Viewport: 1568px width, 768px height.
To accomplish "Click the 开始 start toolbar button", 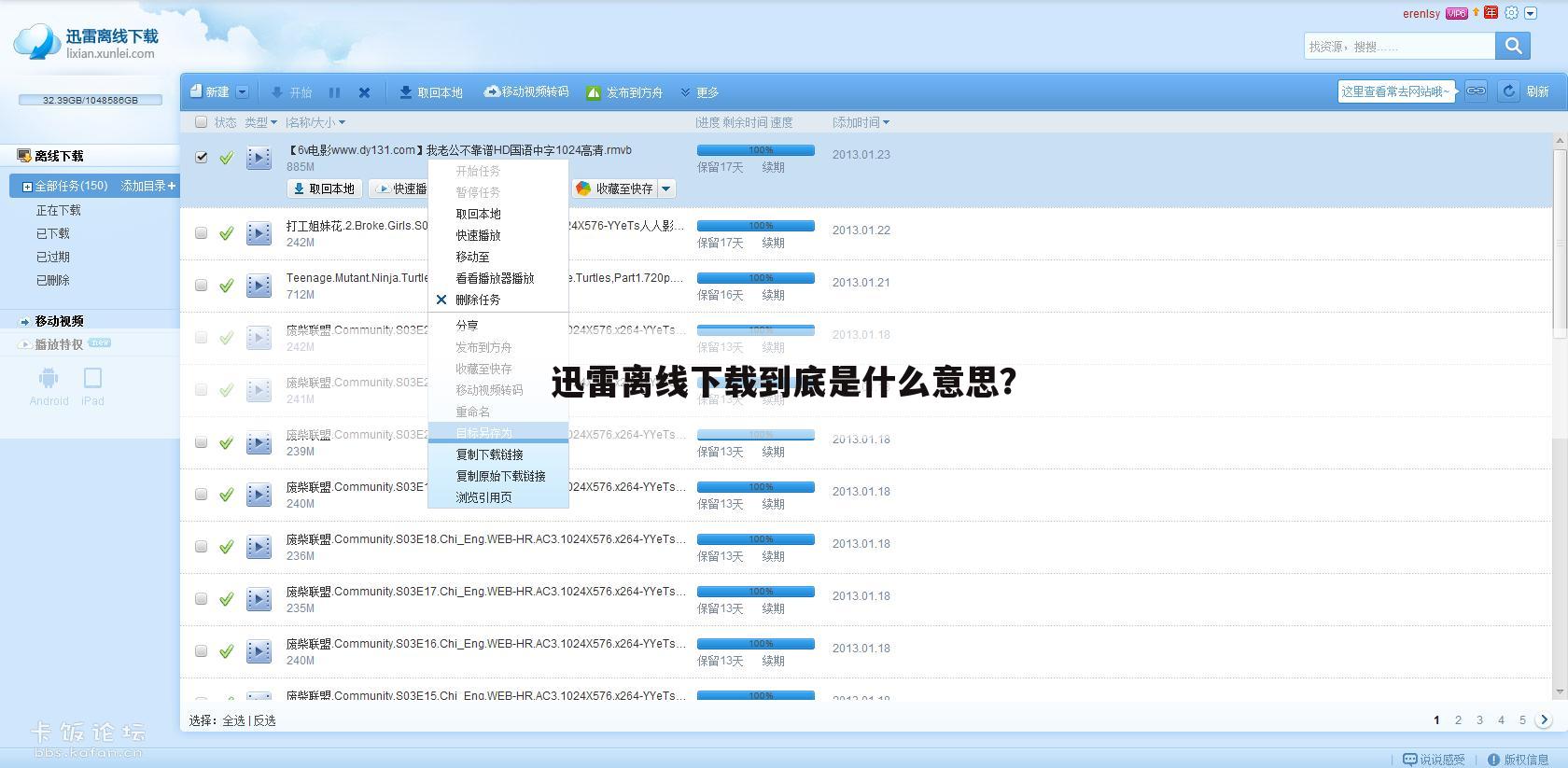I will tap(291, 92).
